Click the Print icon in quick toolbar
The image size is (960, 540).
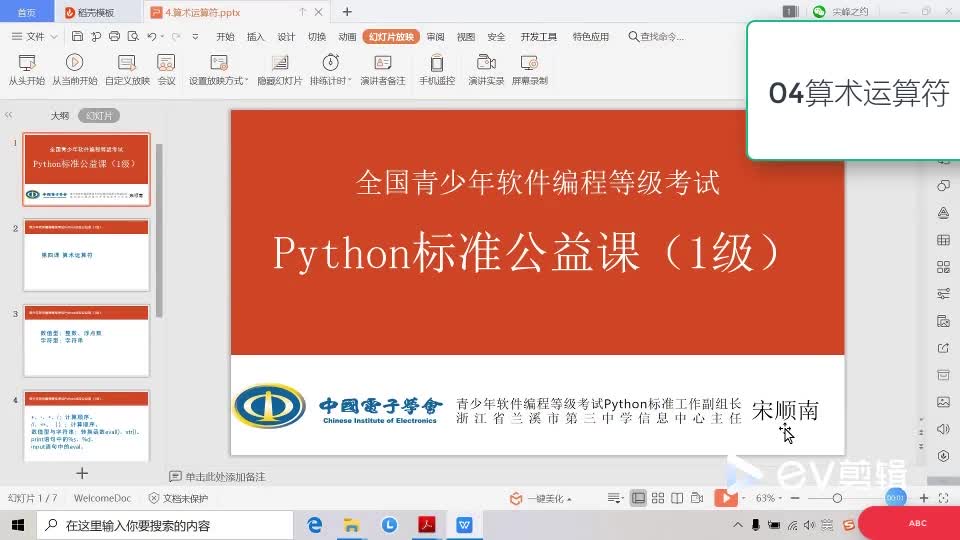[x=114, y=37]
